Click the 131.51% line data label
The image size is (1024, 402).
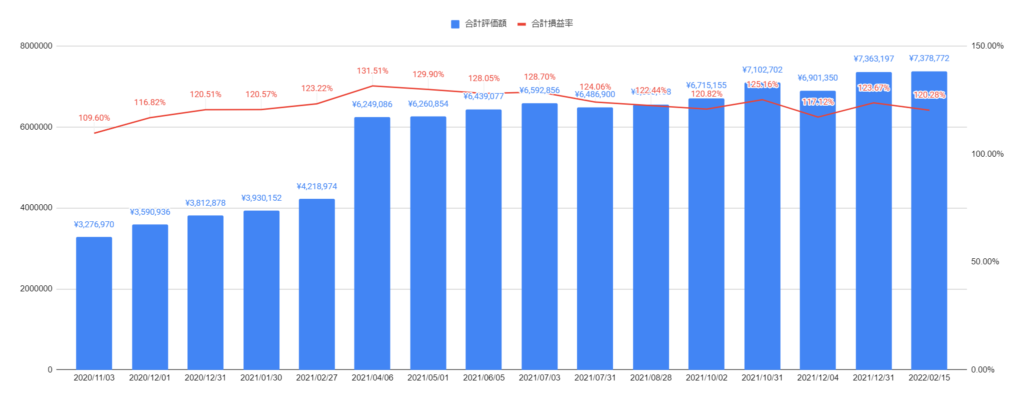pos(372,71)
